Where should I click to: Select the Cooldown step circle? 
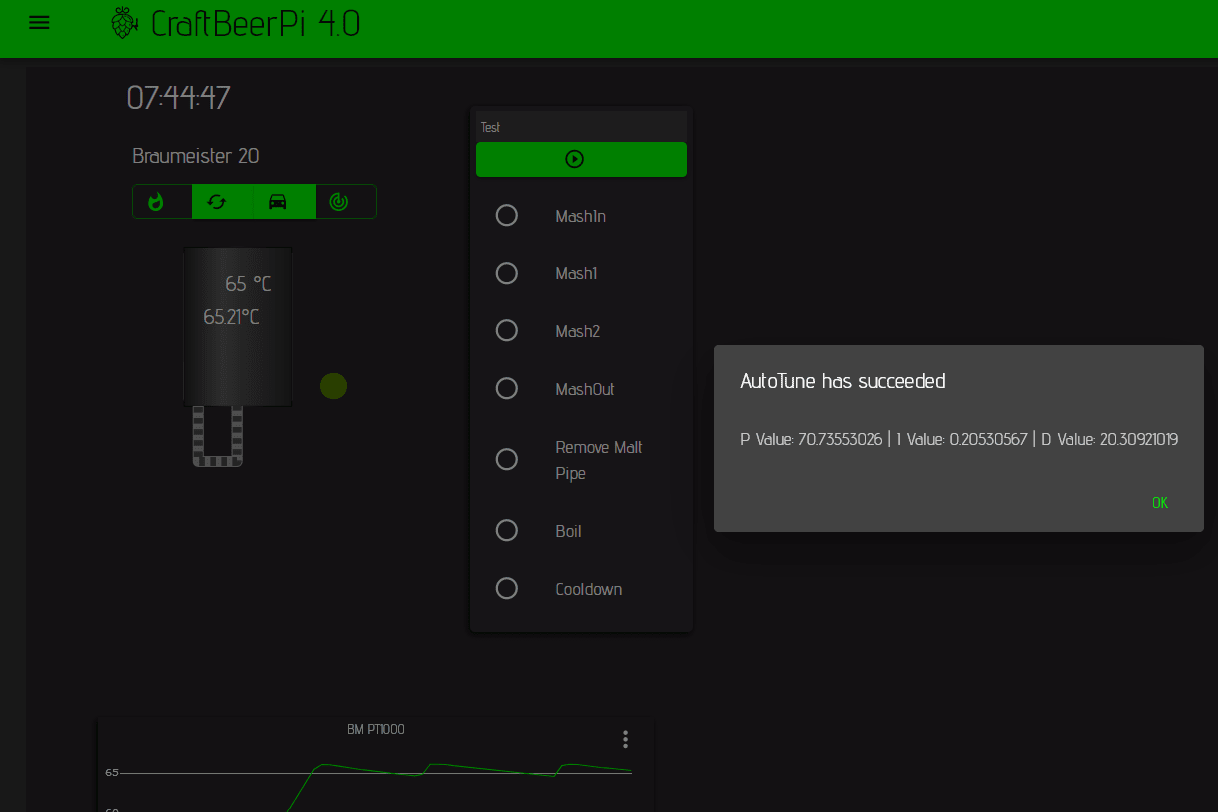[x=507, y=588]
